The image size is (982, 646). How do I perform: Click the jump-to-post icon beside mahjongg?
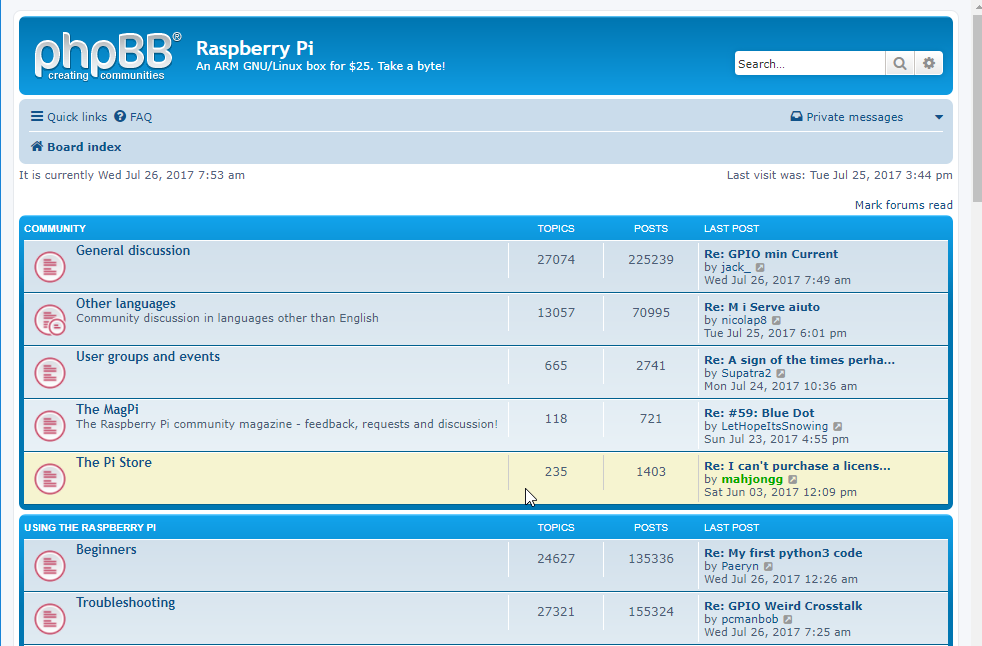793,479
